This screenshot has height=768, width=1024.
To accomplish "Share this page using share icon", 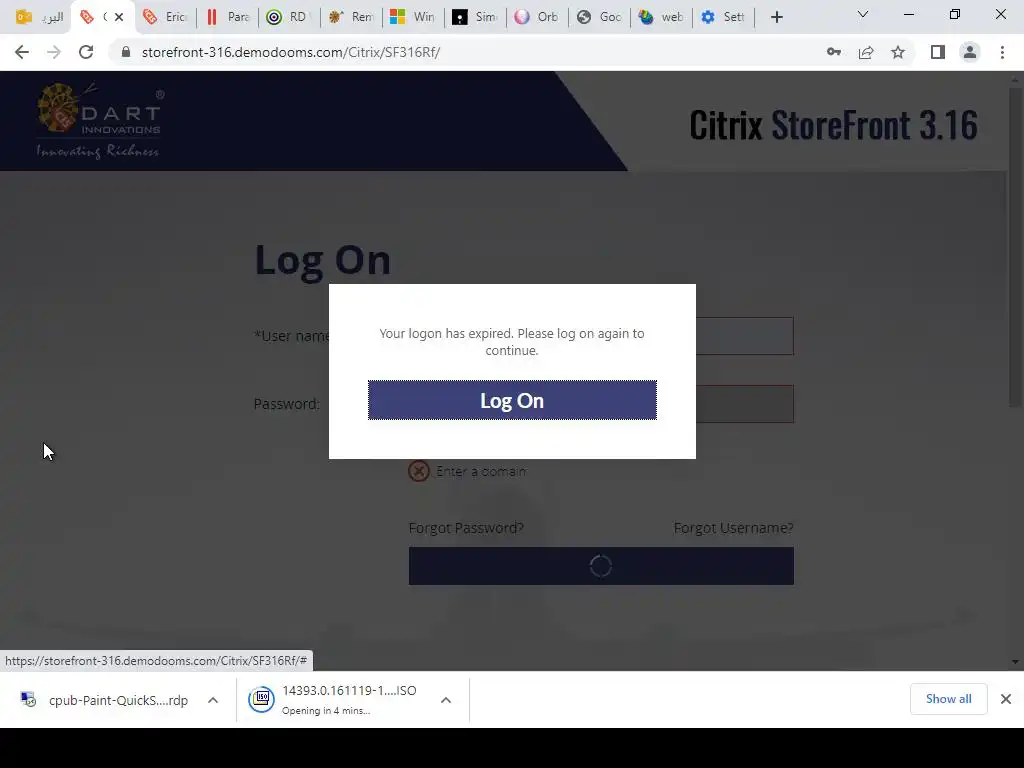I will 866,52.
